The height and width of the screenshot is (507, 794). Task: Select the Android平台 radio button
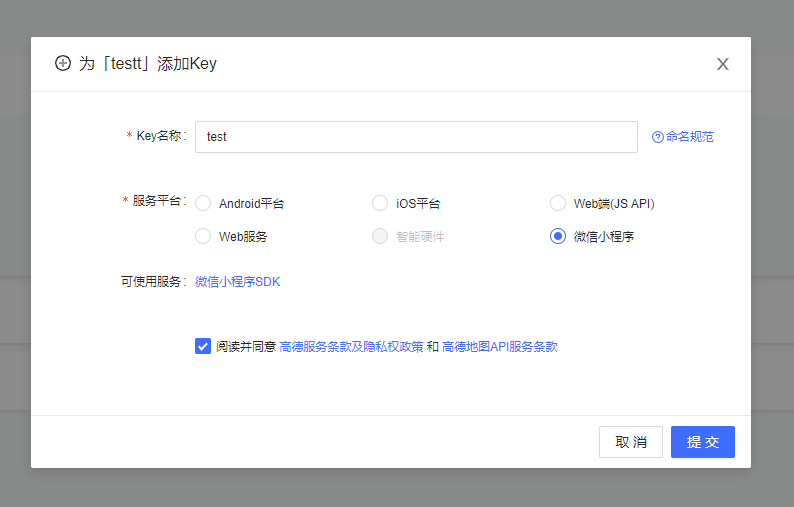tap(203, 203)
